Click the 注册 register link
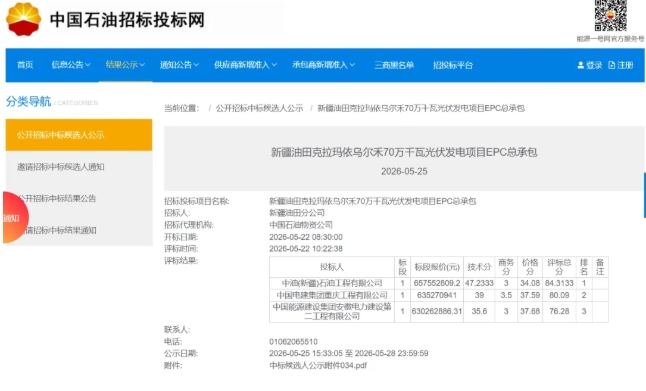The image size is (646, 391). tap(621, 65)
